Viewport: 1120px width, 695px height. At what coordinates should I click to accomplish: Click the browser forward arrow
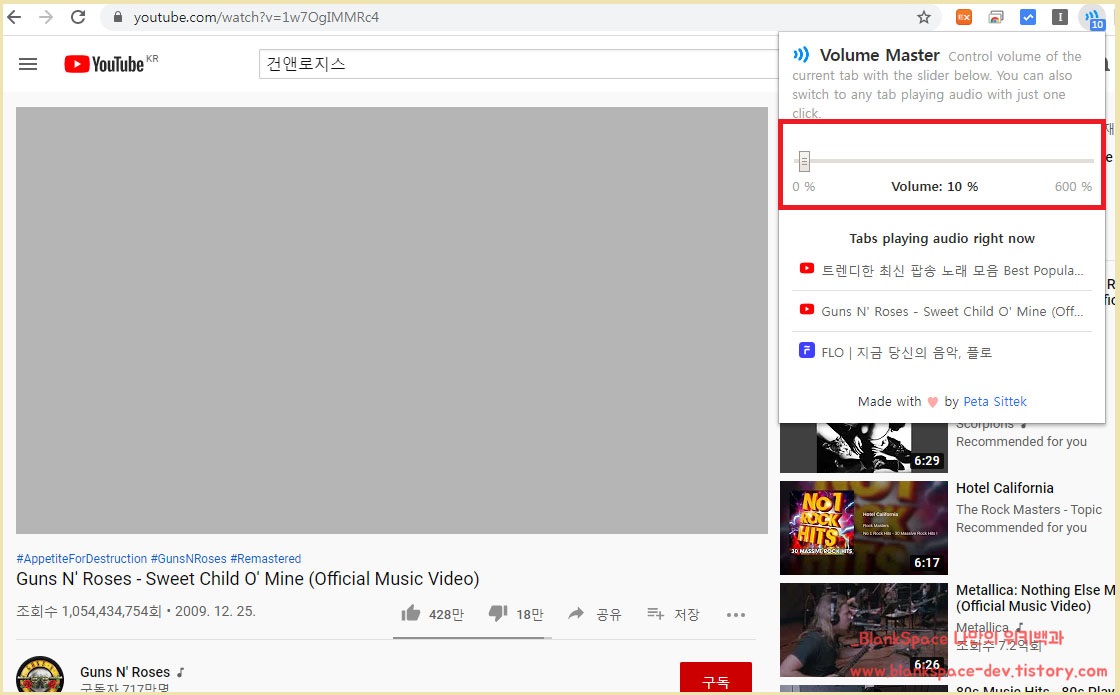pyautogui.click(x=46, y=16)
